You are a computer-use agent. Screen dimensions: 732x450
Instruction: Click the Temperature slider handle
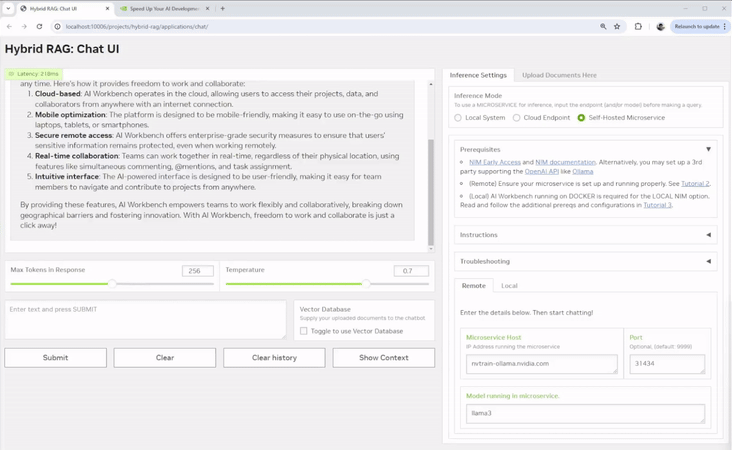[366, 283]
